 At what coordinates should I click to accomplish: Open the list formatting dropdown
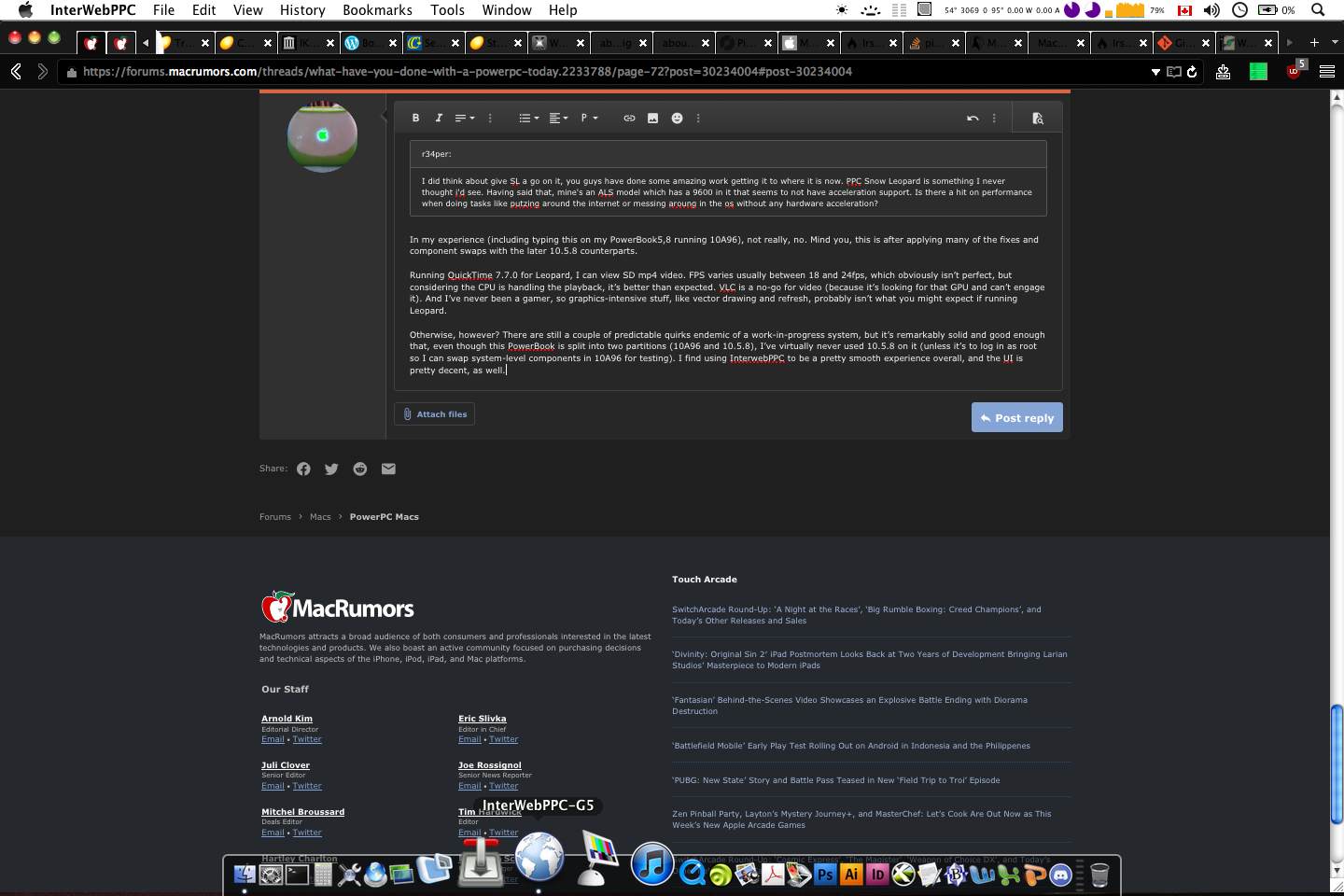(x=528, y=119)
